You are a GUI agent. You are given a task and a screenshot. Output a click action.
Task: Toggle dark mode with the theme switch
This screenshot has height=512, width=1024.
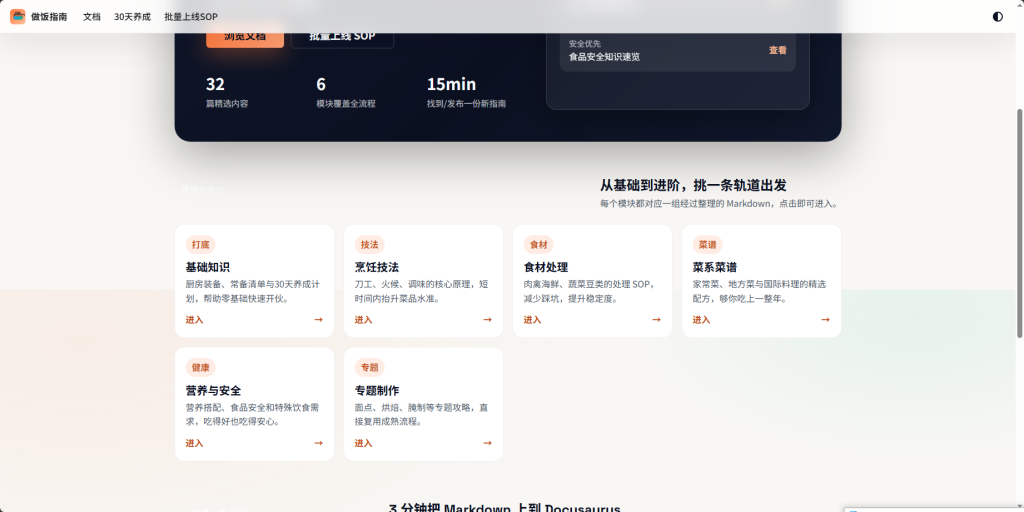(997, 16)
